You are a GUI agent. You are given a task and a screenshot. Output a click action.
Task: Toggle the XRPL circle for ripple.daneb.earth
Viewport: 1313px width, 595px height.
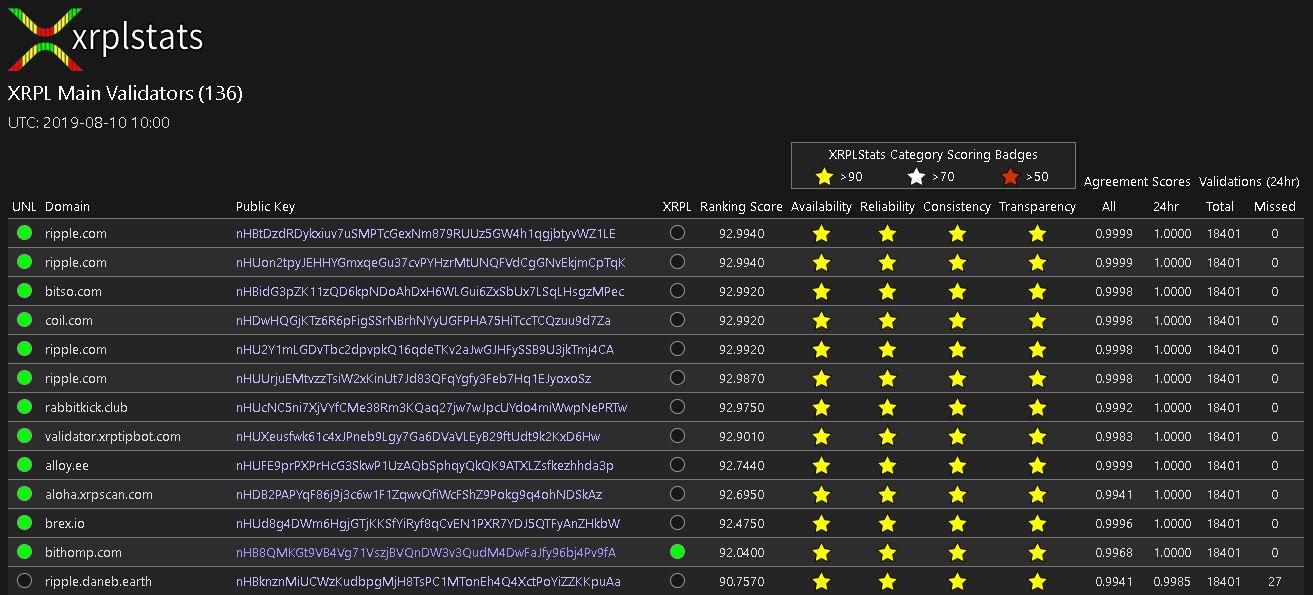tap(677, 580)
